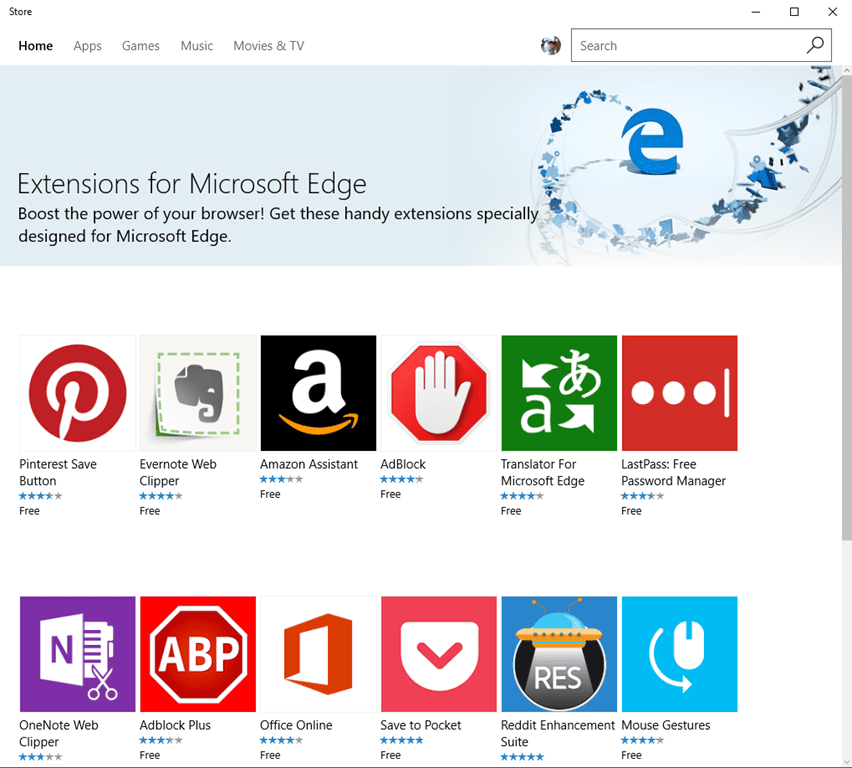Open the Reddit Enhancement Suite RES icon
This screenshot has width=852, height=768.
click(x=559, y=654)
